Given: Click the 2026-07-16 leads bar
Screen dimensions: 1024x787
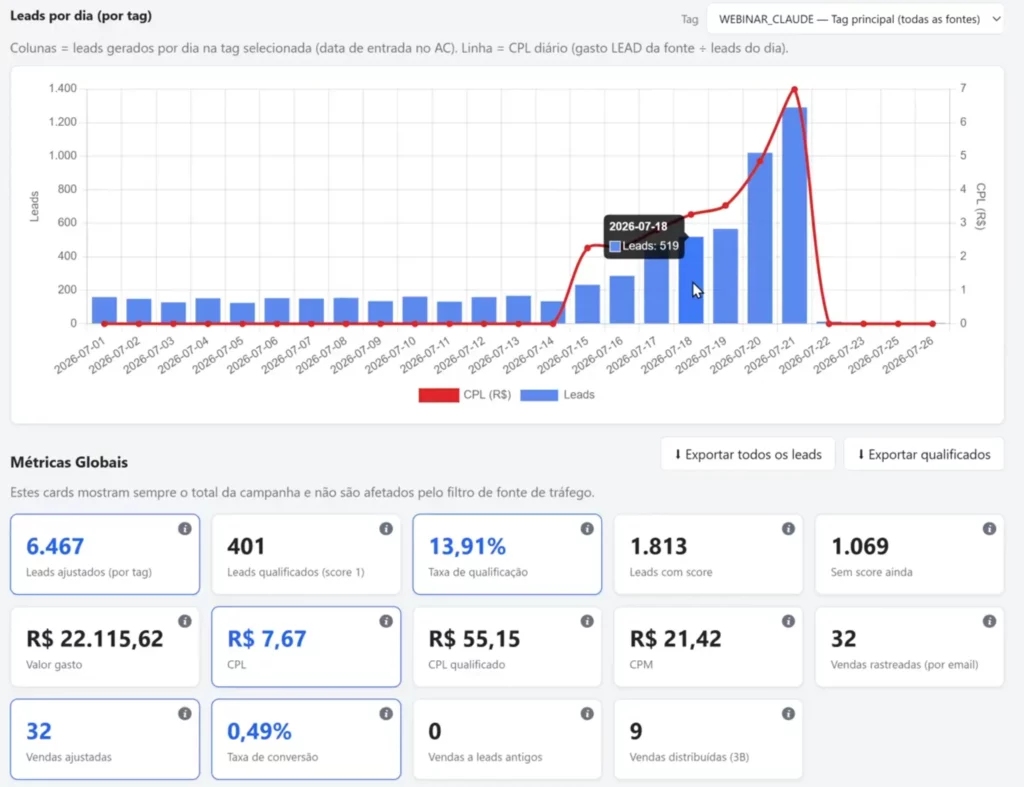Looking at the screenshot, I should pyautogui.click(x=622, y=300).
